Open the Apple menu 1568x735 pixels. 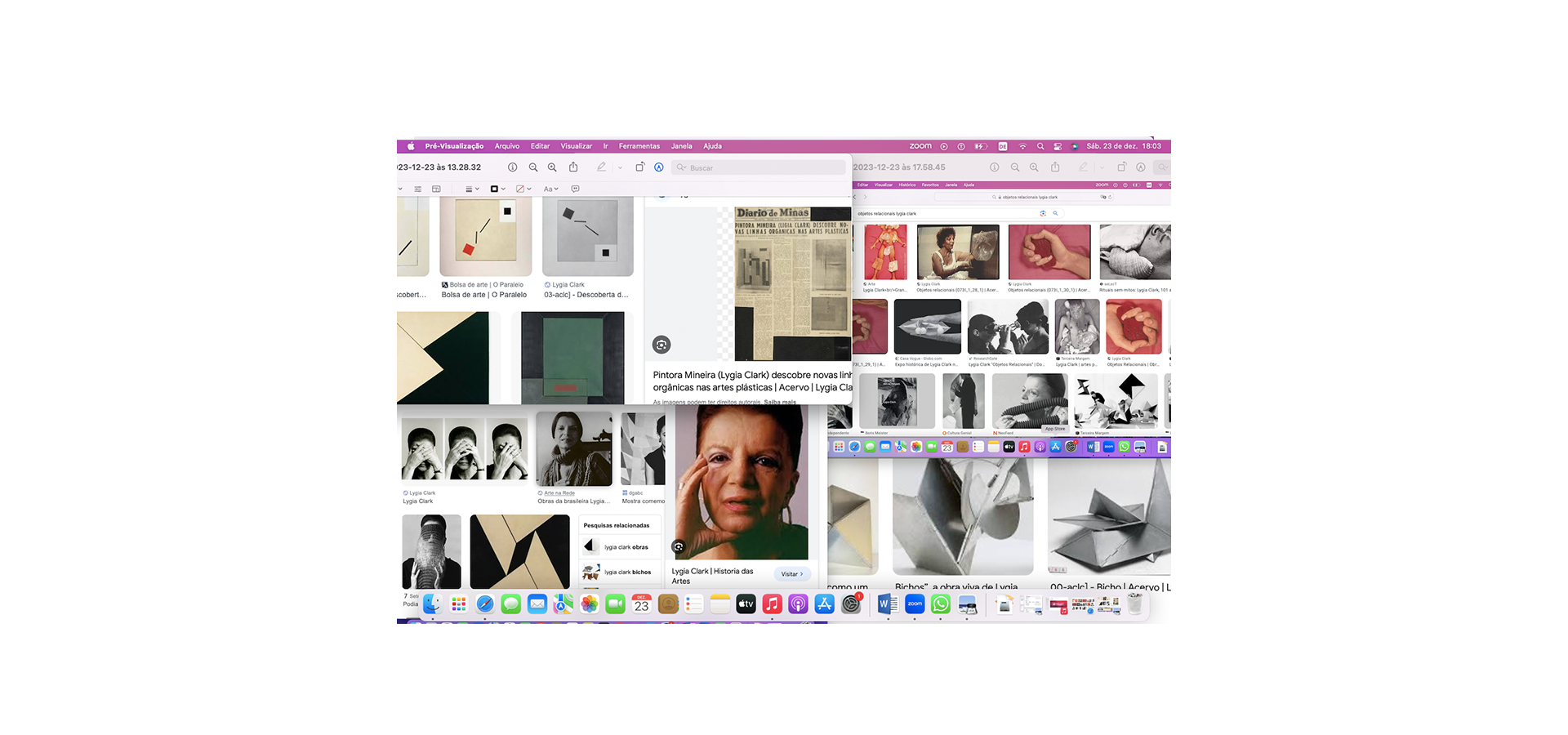(411, 146)
